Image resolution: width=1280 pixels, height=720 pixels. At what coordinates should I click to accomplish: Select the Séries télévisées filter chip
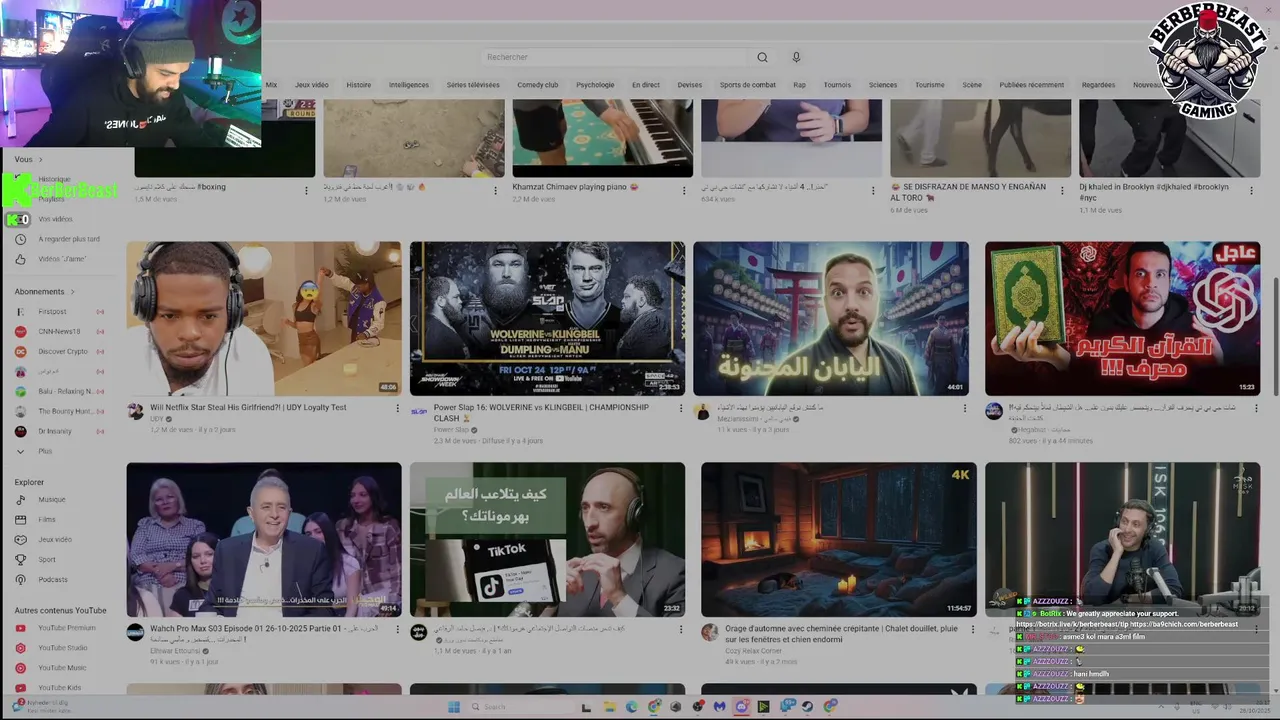(x=473, y=85)
